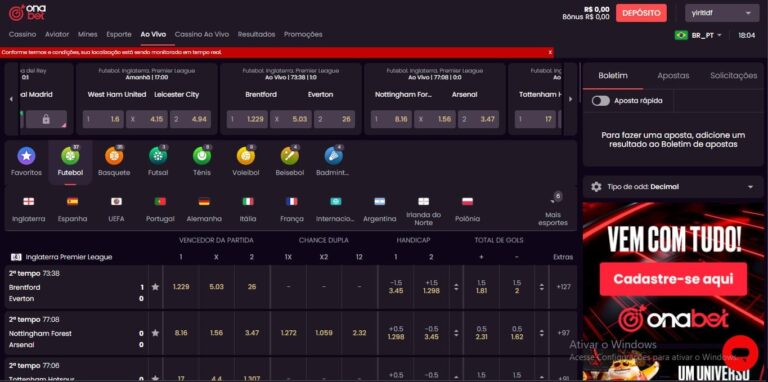Favorite the Nottingham Forest vs Arsenal star
This screenshot has width=768, height=382.
[x=155, y=333]
